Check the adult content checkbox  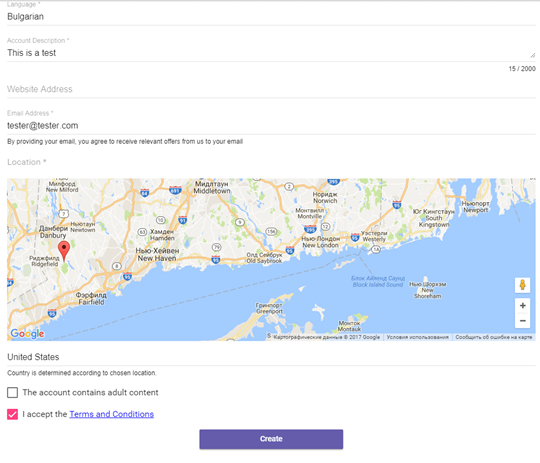pos(12,392)
